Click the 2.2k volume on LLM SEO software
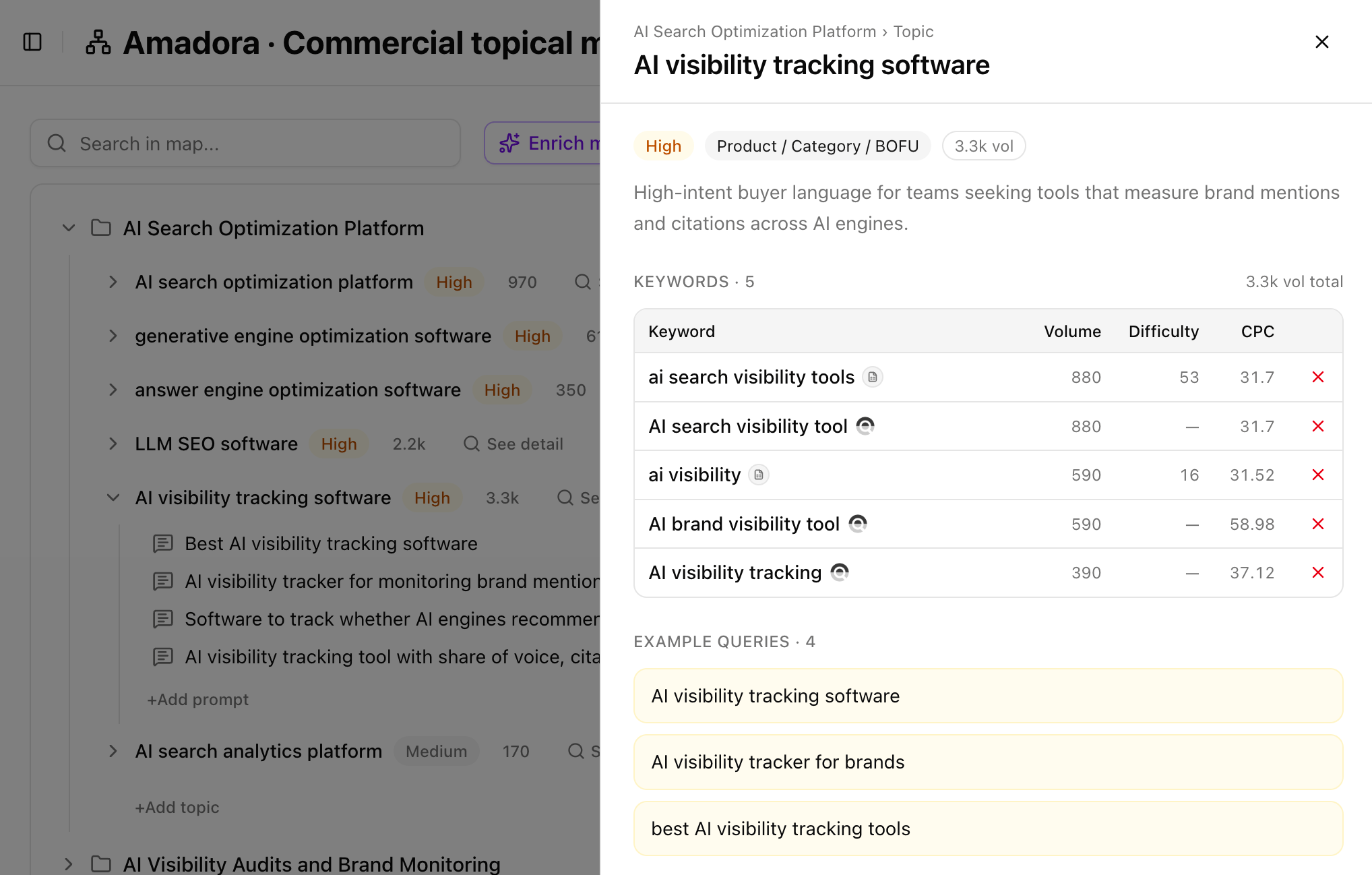Screen dimensions: 1372x875 coord(409,444)
